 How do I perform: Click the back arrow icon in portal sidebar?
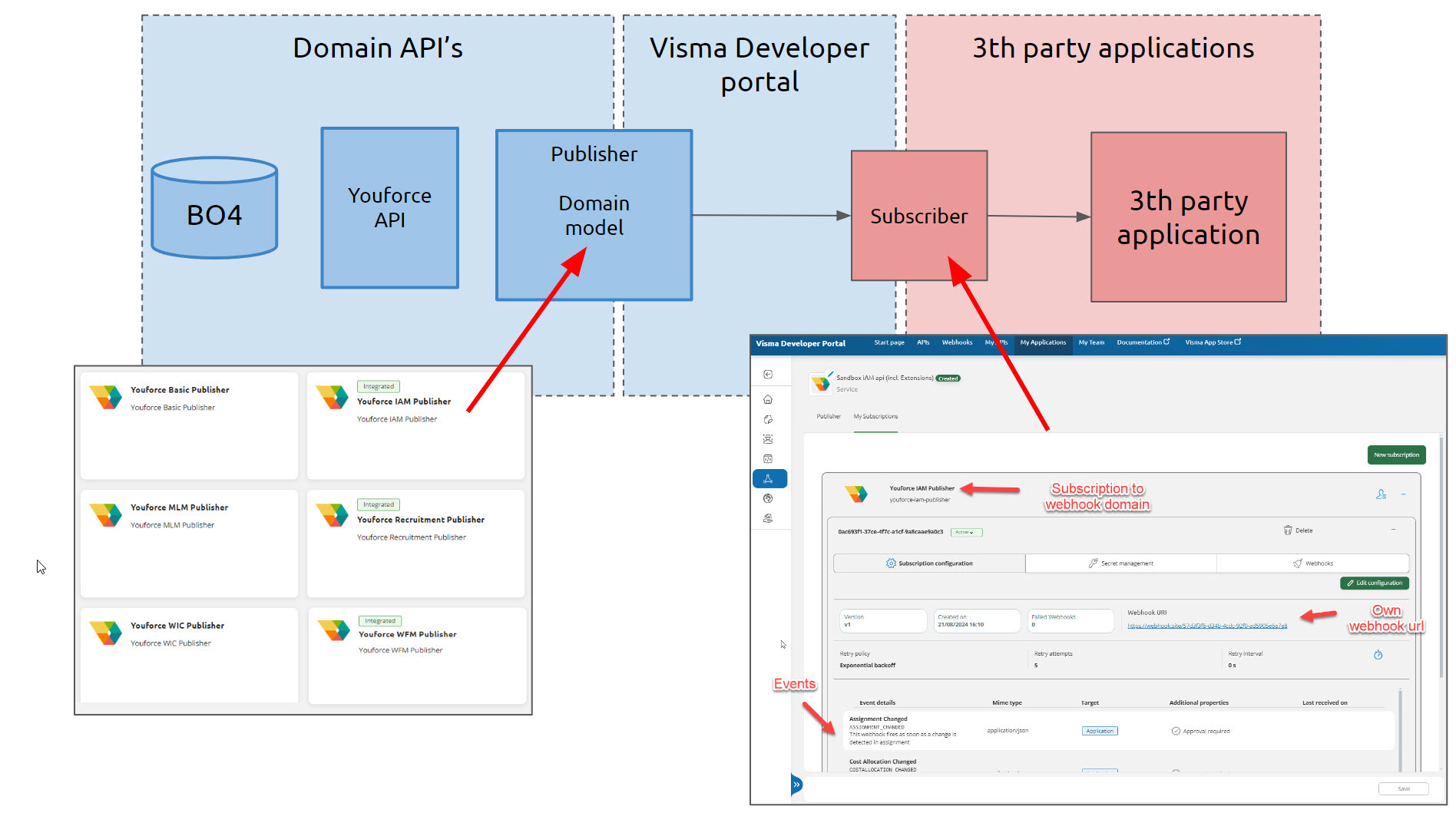click(768, 375)
